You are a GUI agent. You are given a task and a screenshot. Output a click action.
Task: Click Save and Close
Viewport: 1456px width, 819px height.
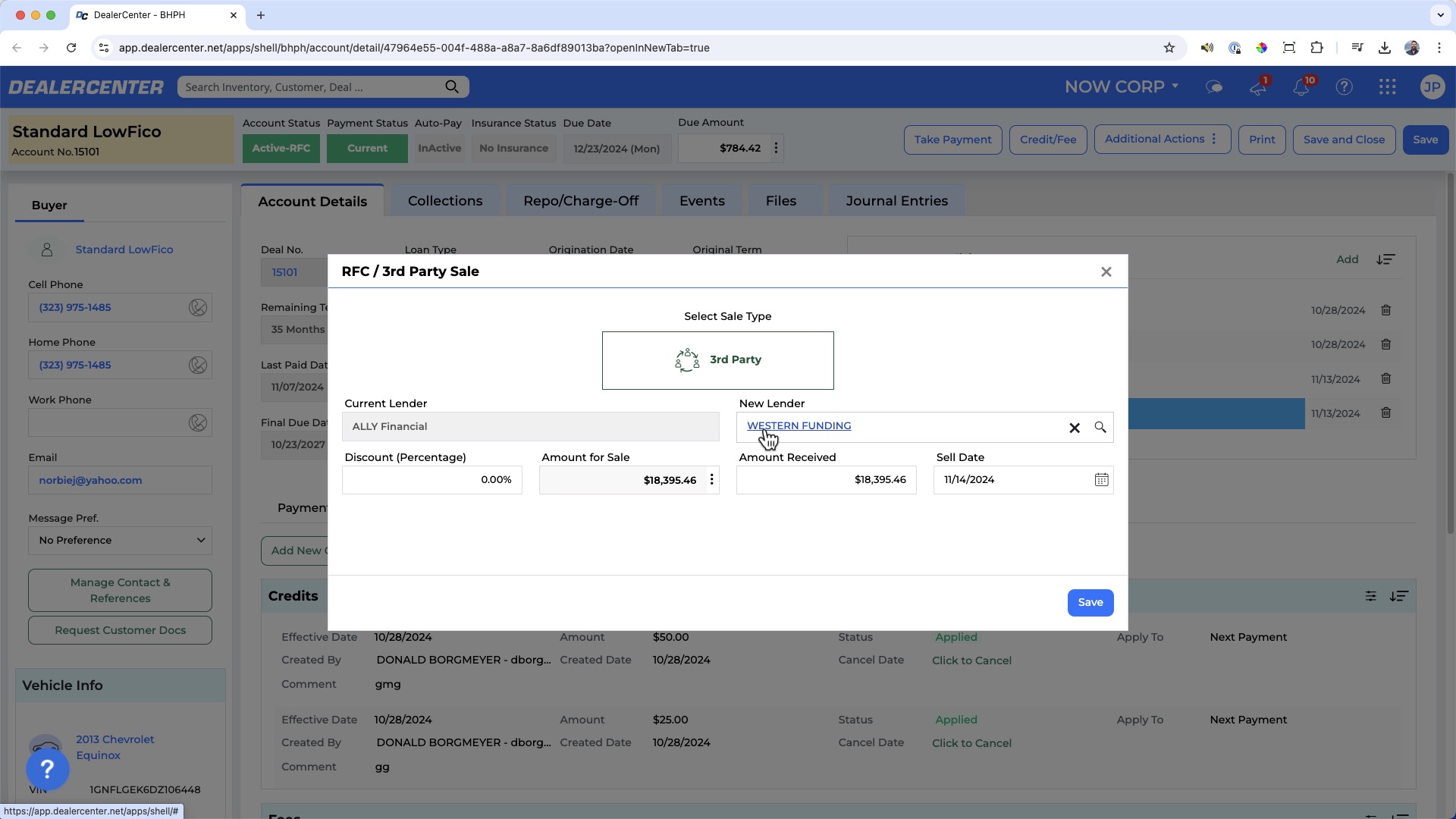1344,140
